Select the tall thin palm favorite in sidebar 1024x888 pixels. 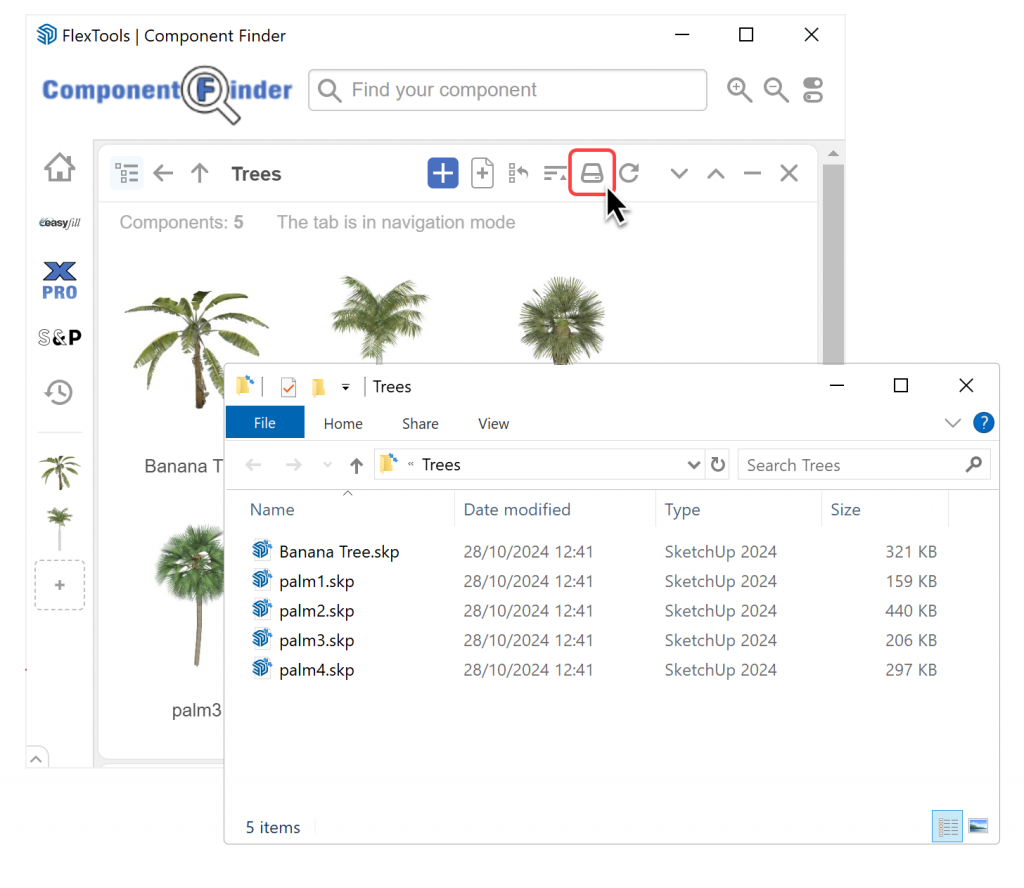click(59, 528)
